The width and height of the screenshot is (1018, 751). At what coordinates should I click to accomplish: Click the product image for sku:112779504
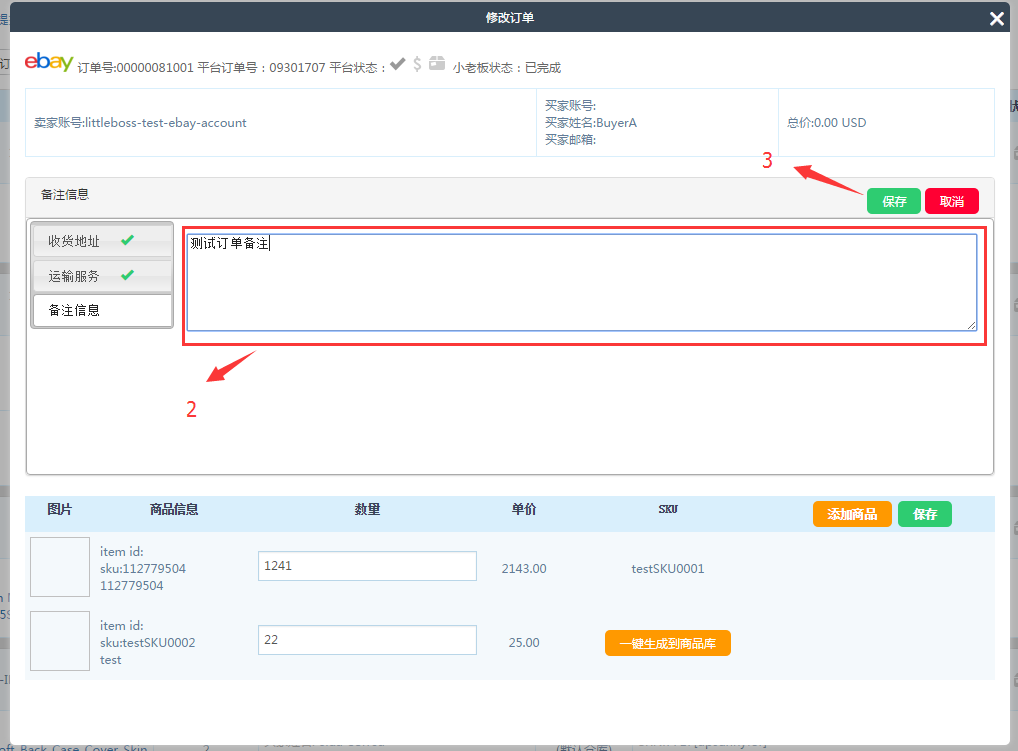point(60,567)
